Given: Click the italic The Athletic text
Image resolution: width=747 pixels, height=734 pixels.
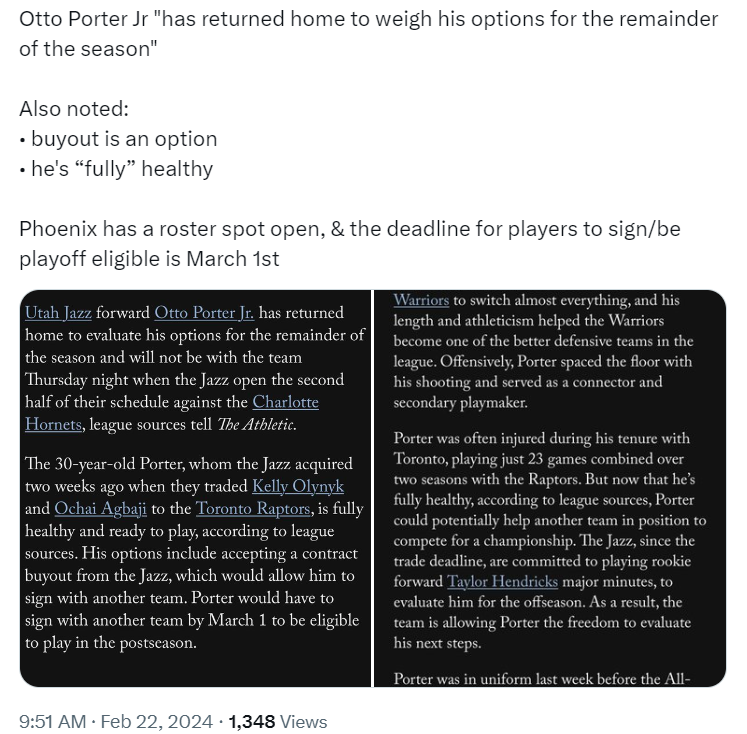Looking at the screenshot, I should (257, 424).
